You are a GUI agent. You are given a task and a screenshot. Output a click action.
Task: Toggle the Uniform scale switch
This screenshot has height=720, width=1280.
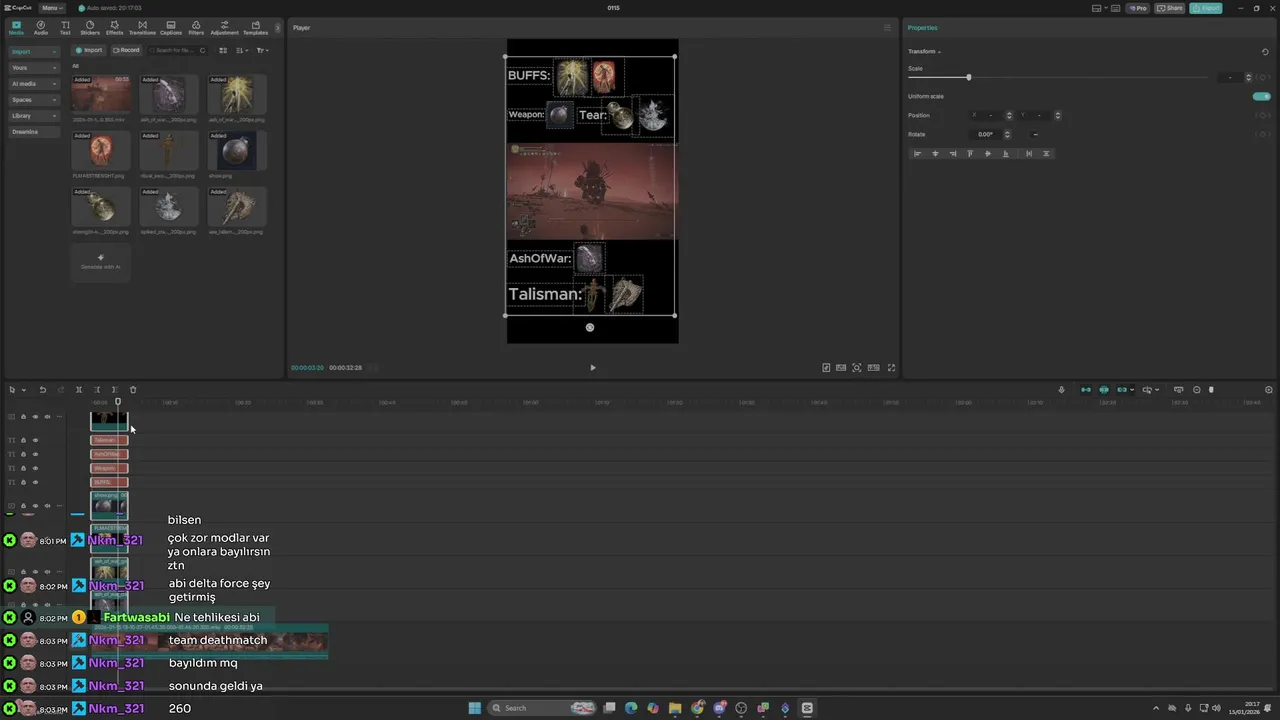pyautogui.click(x=1261, y=96)
